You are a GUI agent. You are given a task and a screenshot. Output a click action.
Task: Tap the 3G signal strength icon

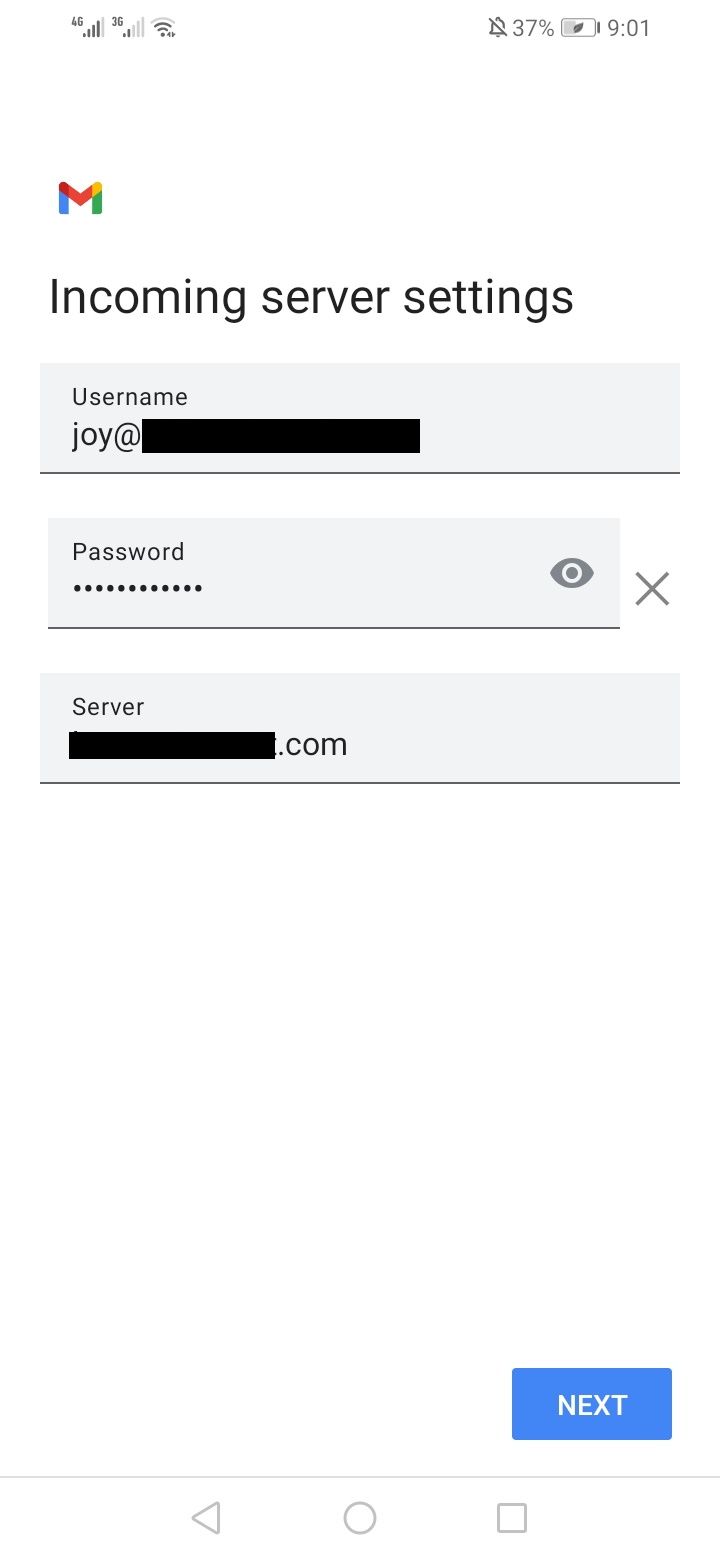point(128,27)
